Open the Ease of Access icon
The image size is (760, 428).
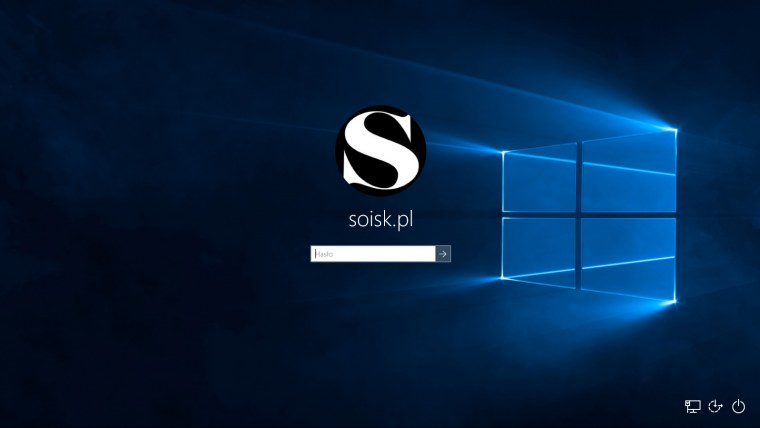(x=715, y=406)
